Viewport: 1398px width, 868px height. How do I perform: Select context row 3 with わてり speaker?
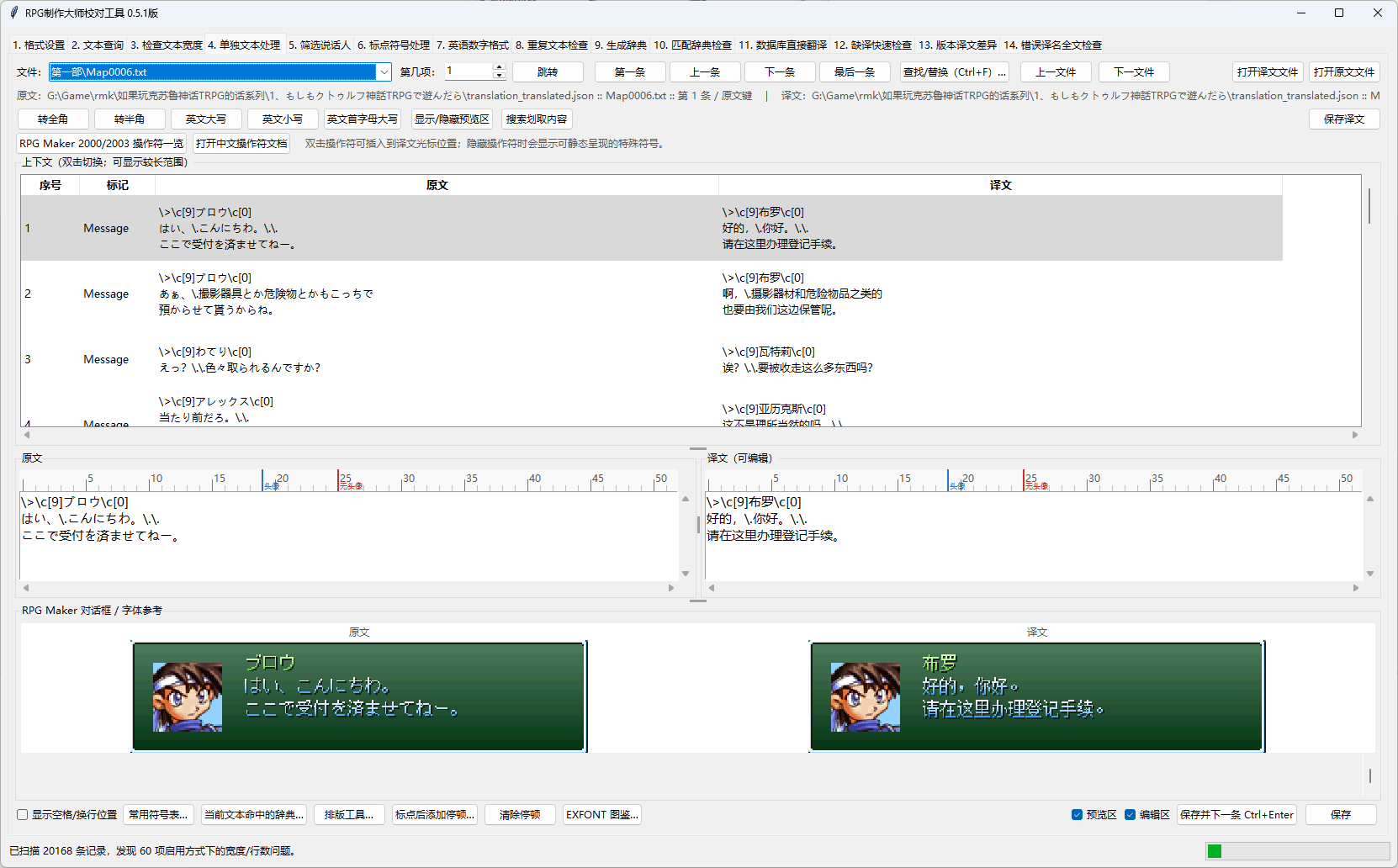click(652, 359)
